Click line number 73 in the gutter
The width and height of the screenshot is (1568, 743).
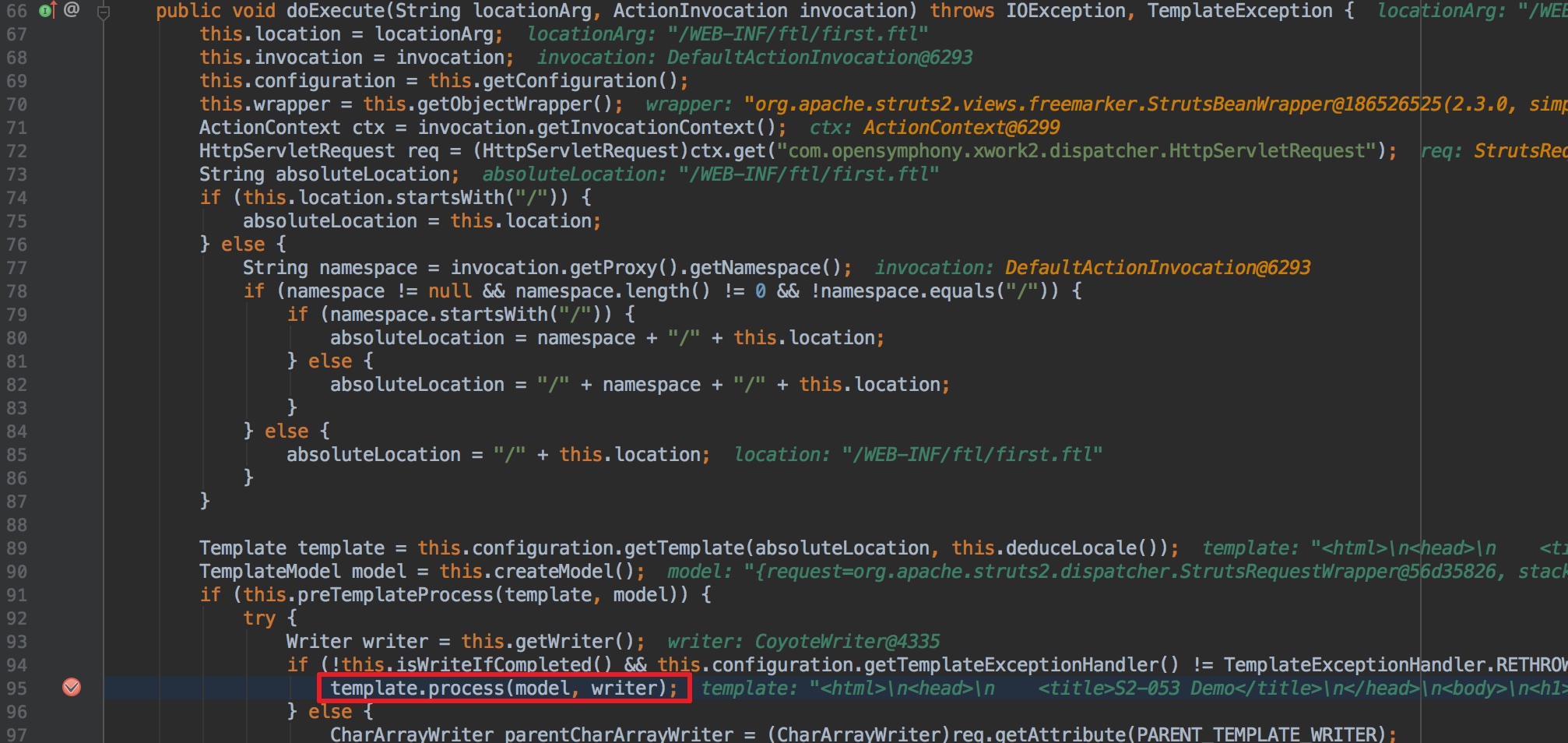click(16, 174)
